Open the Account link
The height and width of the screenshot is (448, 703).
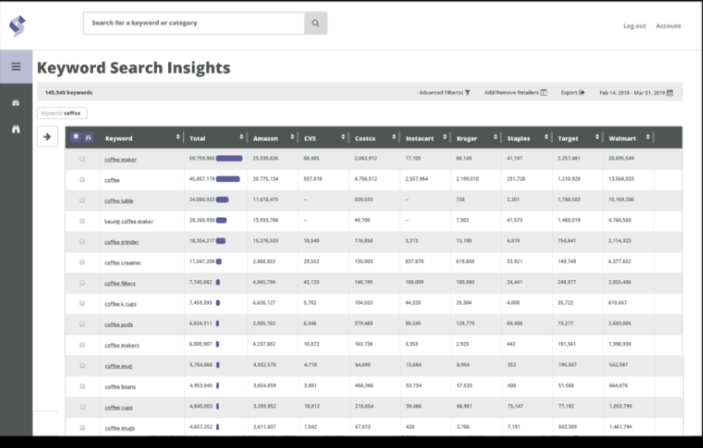668,26
